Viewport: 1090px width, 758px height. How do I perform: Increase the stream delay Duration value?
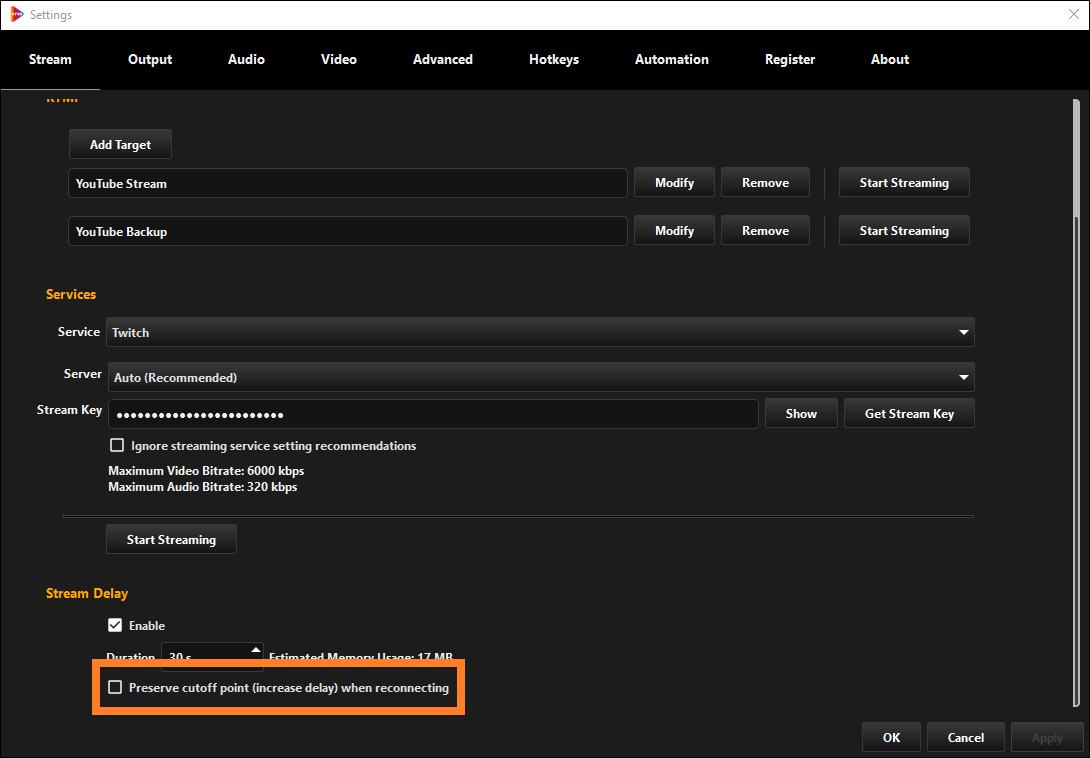tap(256, 650)
